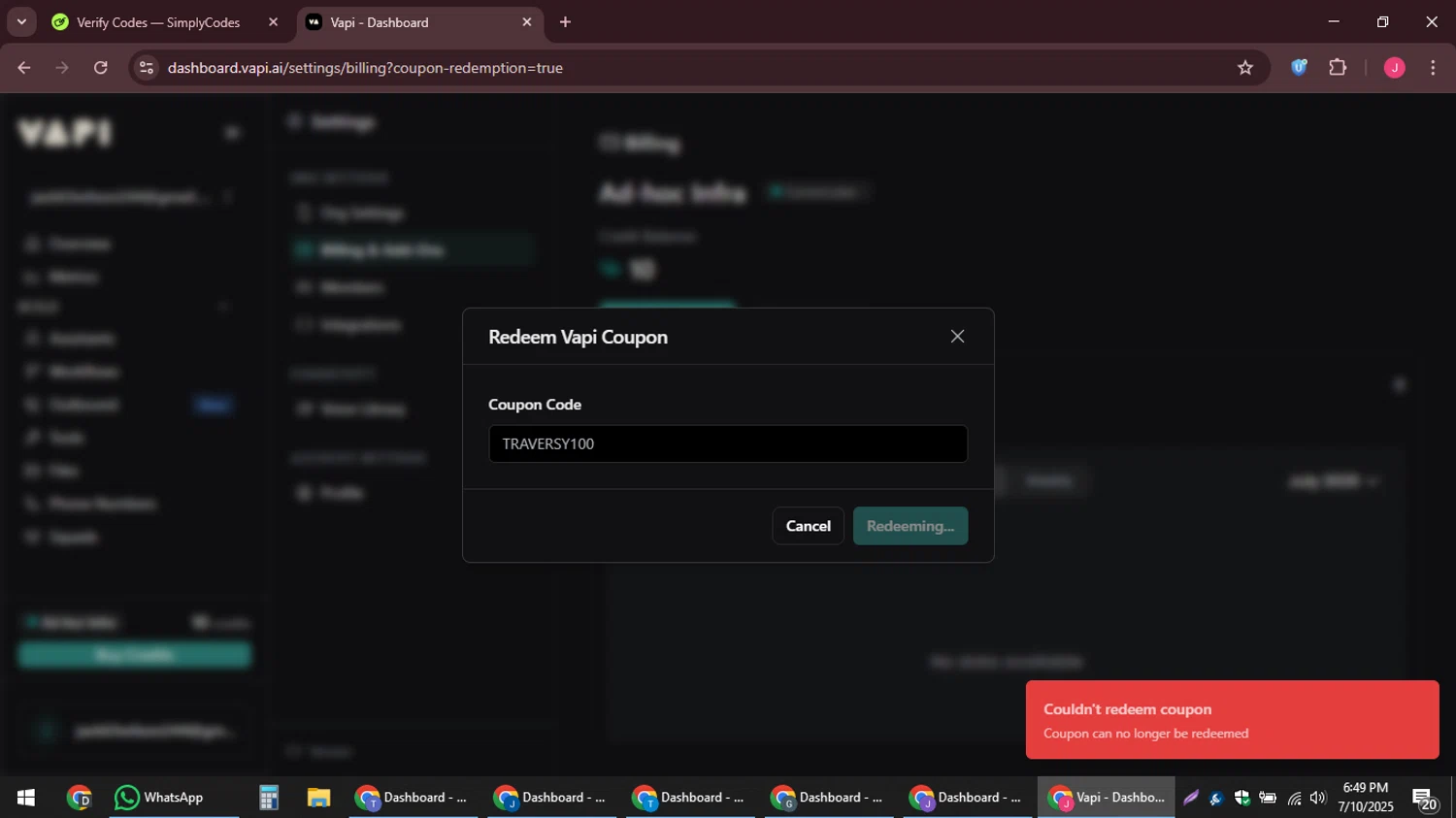Click the Redeeming… button
The height and width of the screenshot is (818, 1456).
click(910, 526)
